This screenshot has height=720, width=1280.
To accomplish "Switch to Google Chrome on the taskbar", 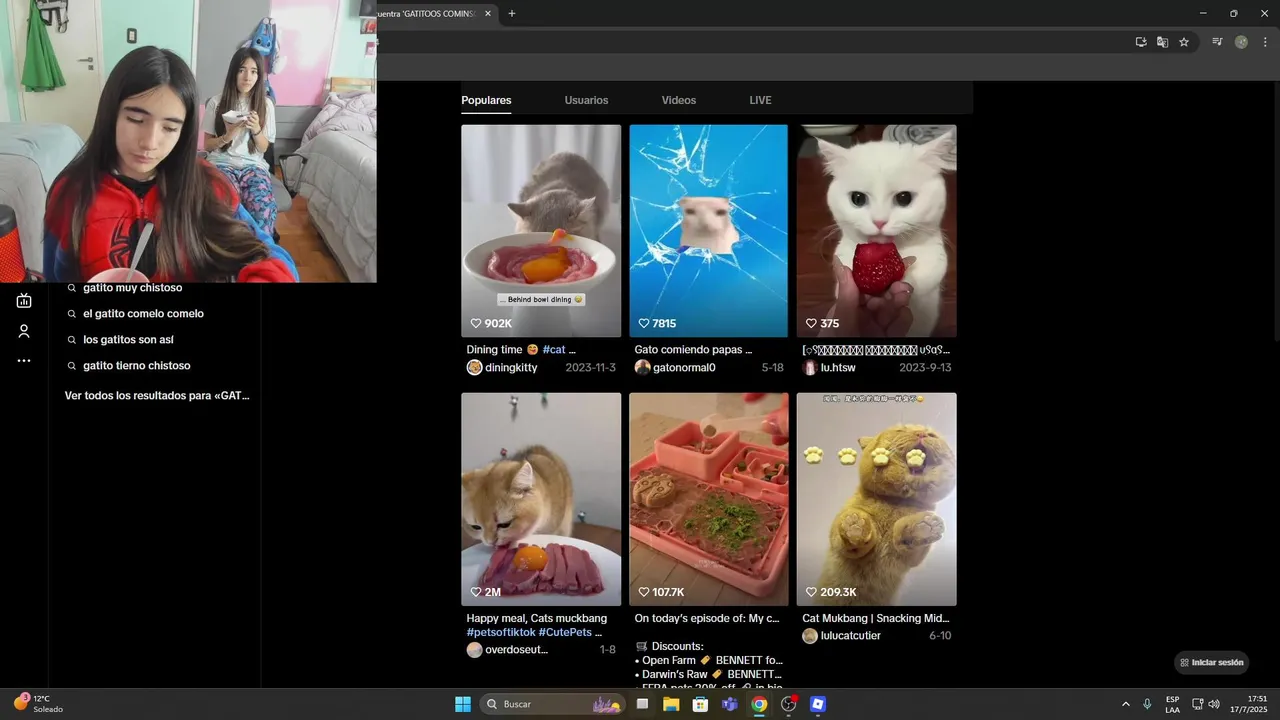I will [759, 704].
